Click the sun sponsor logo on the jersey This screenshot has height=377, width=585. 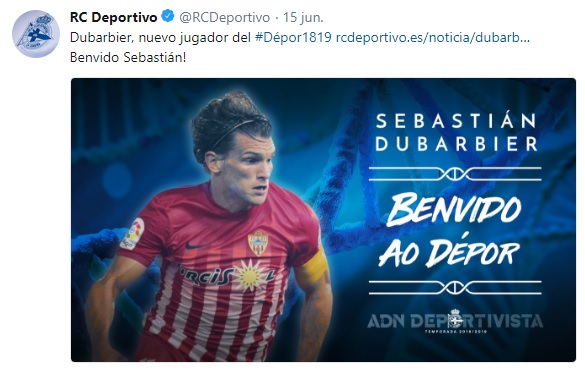pyautogui.click(x=250, y=275)
